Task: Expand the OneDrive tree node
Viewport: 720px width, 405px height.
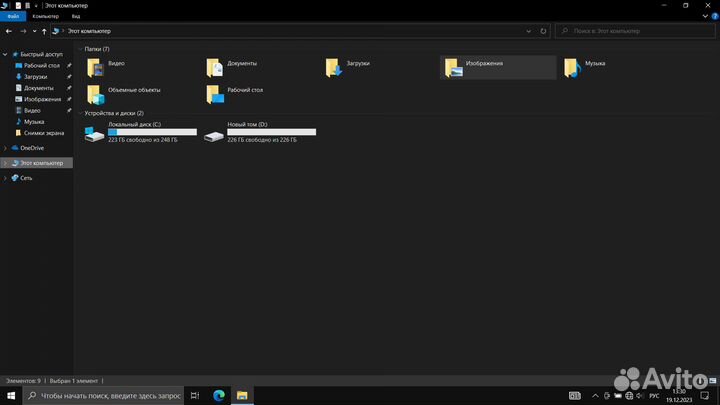Action: [x=6, y=148]
